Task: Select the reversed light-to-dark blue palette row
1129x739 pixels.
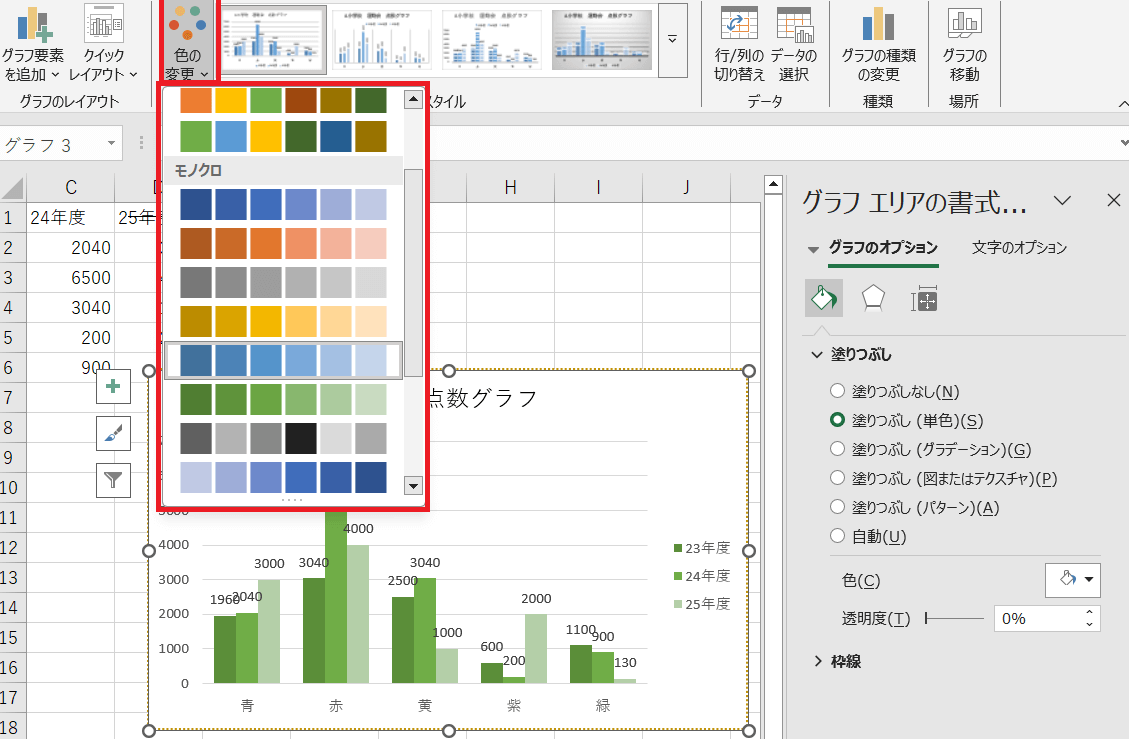Action: coord(283,477)
